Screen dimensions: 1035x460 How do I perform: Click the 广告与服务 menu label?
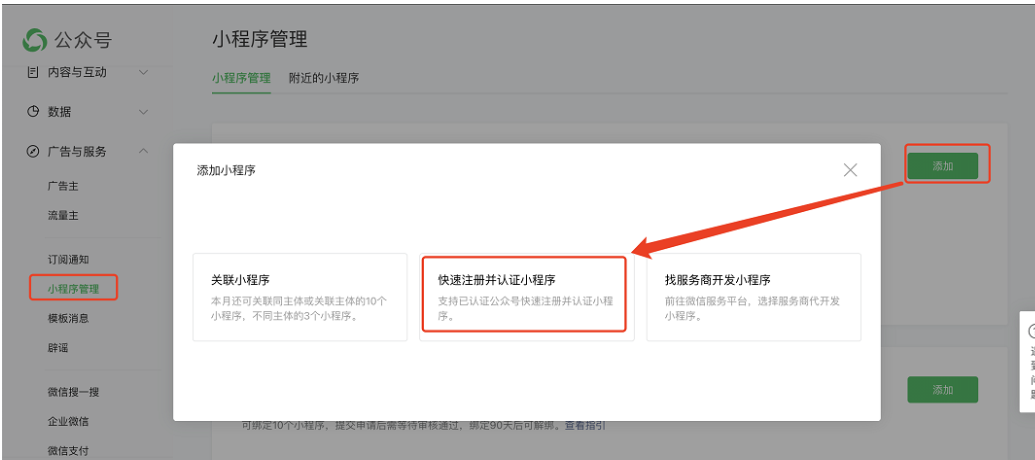pyautogui.click(x=77, y=152)
